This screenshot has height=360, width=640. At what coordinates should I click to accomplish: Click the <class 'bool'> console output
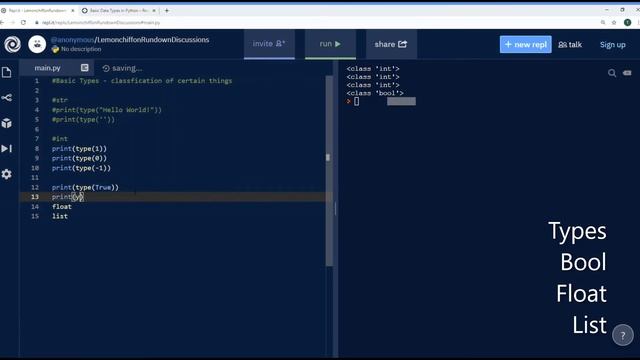(x=375, y=93)
